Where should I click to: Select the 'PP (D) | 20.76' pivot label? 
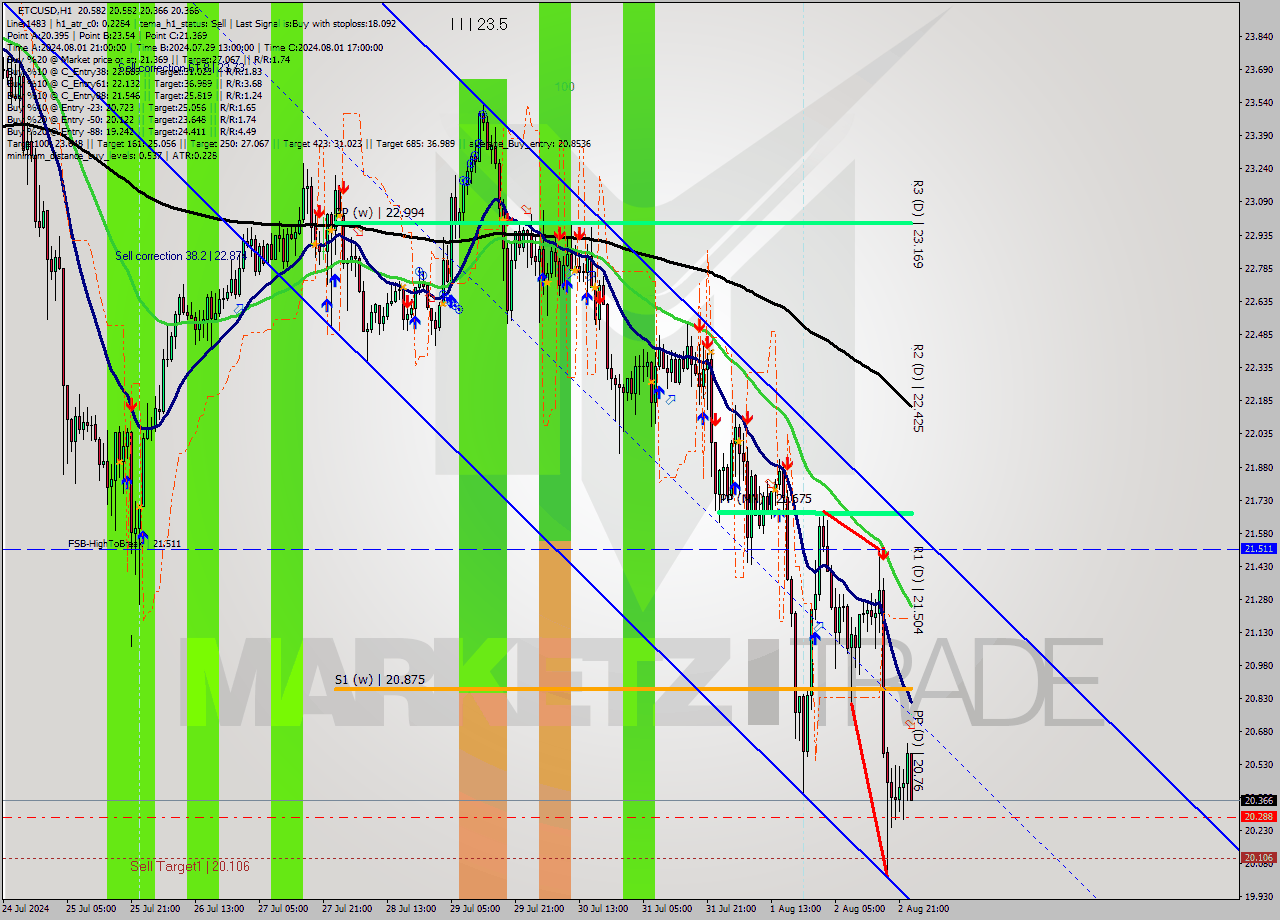(917, 751)
